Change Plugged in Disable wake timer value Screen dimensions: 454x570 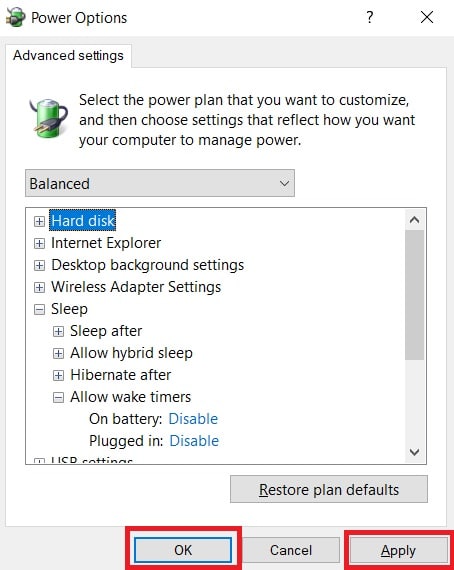pyautogui.click(x=194, y=441)
